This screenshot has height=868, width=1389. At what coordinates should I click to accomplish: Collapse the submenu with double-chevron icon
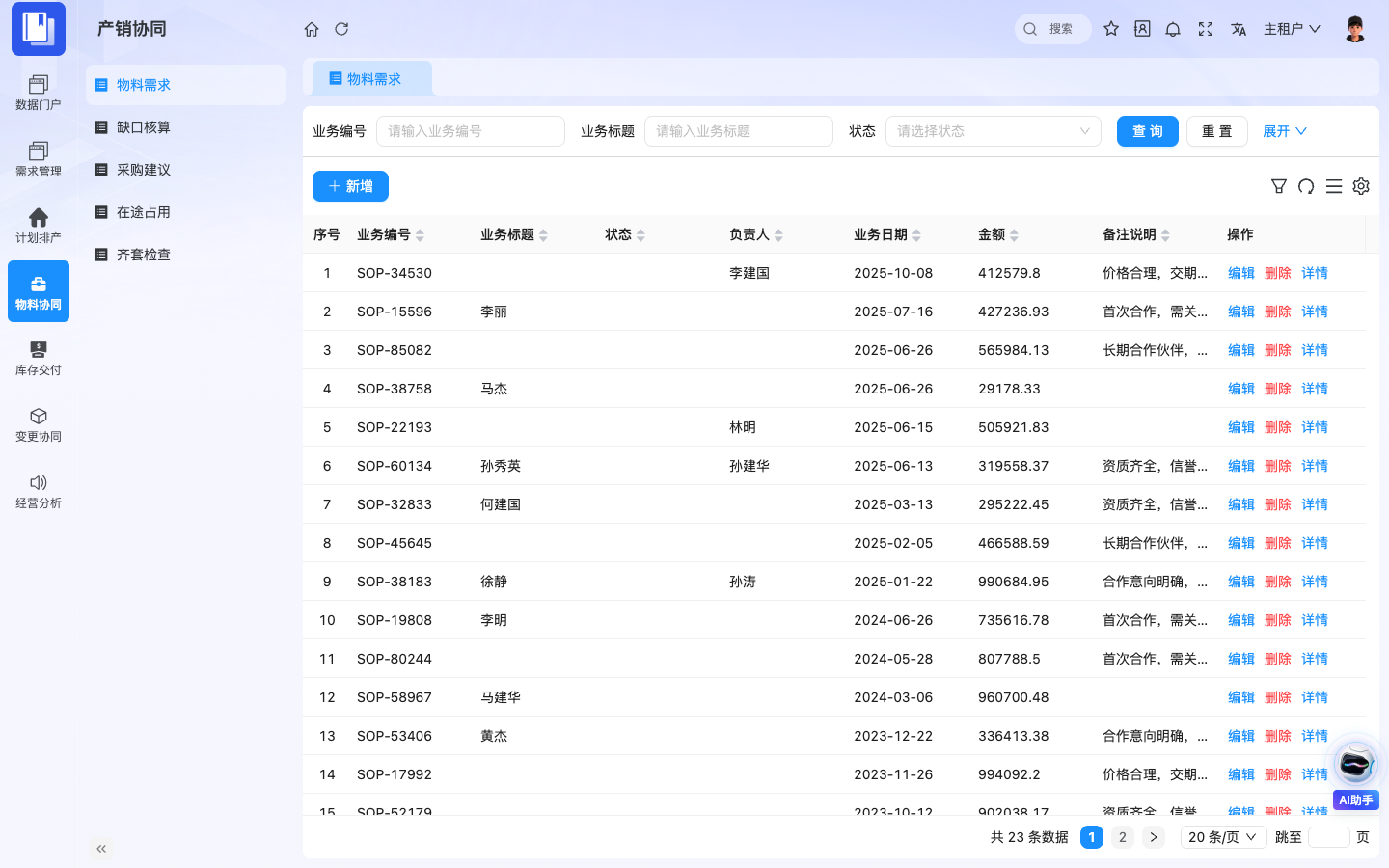click(101, 849)
